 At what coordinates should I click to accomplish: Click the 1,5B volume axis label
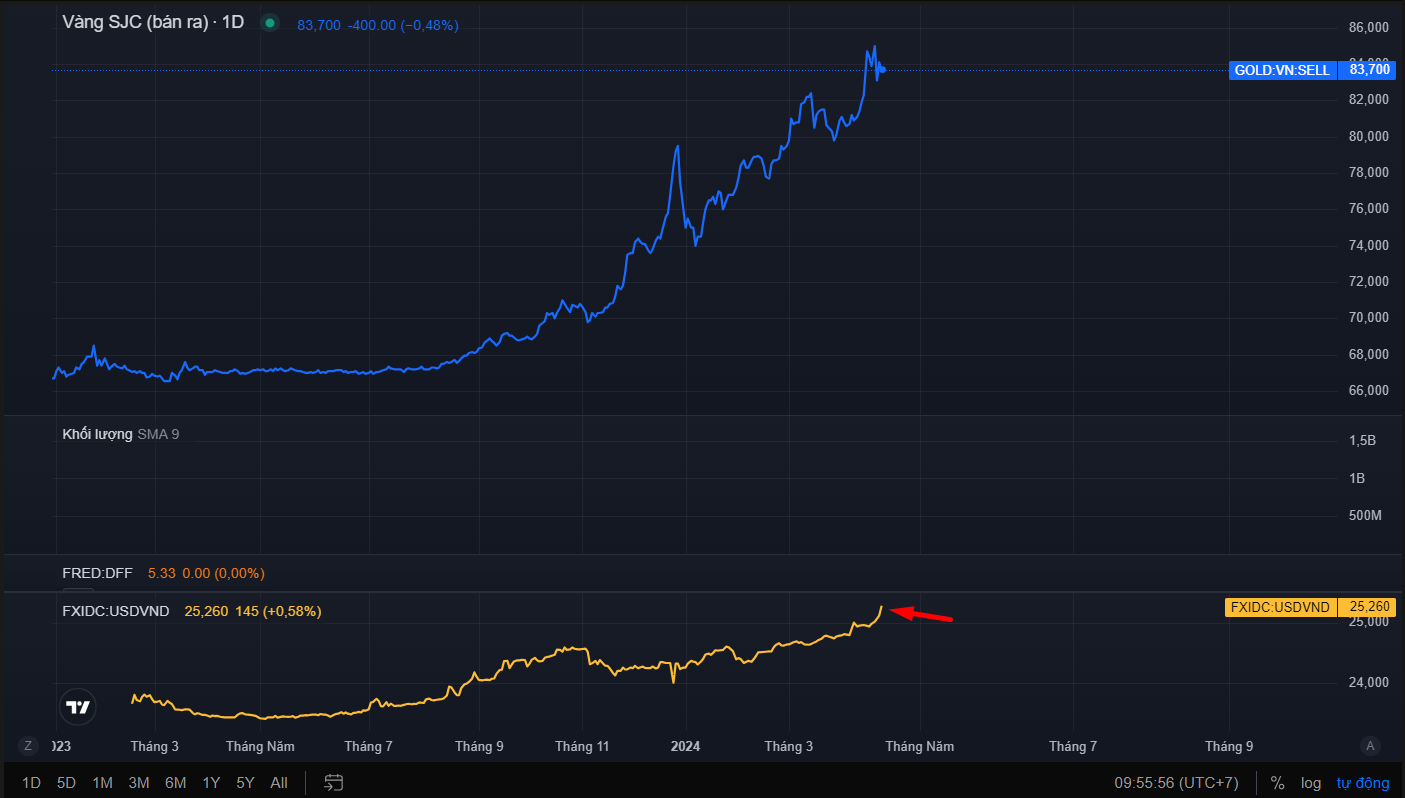click(1362, 440)
